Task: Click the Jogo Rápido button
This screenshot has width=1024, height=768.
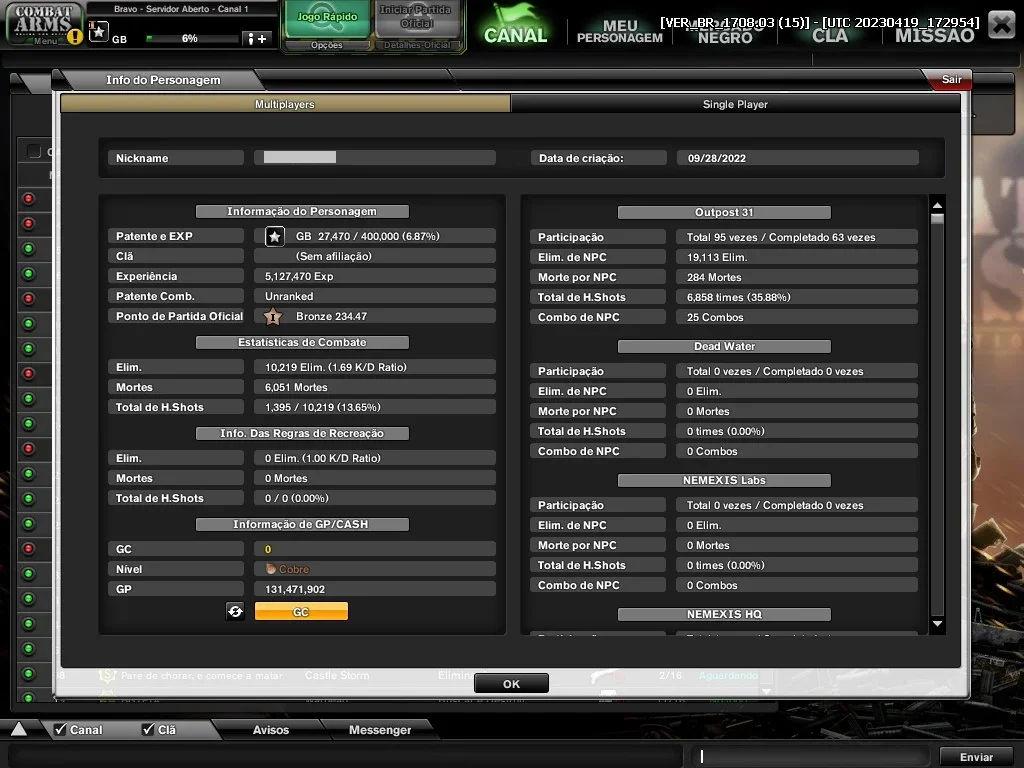Action: coord(327,20)
